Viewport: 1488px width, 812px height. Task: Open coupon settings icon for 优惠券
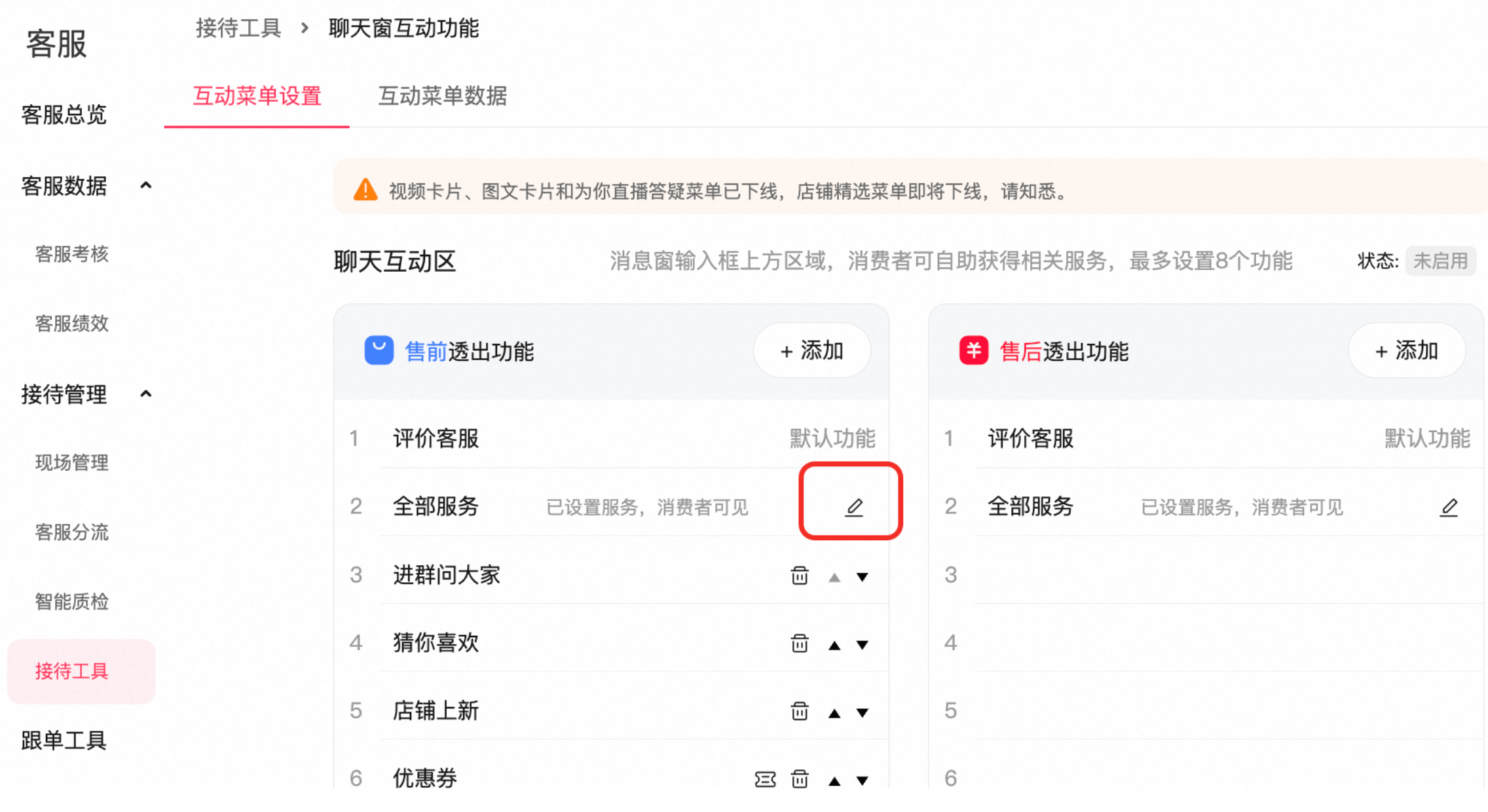(765, 779)
